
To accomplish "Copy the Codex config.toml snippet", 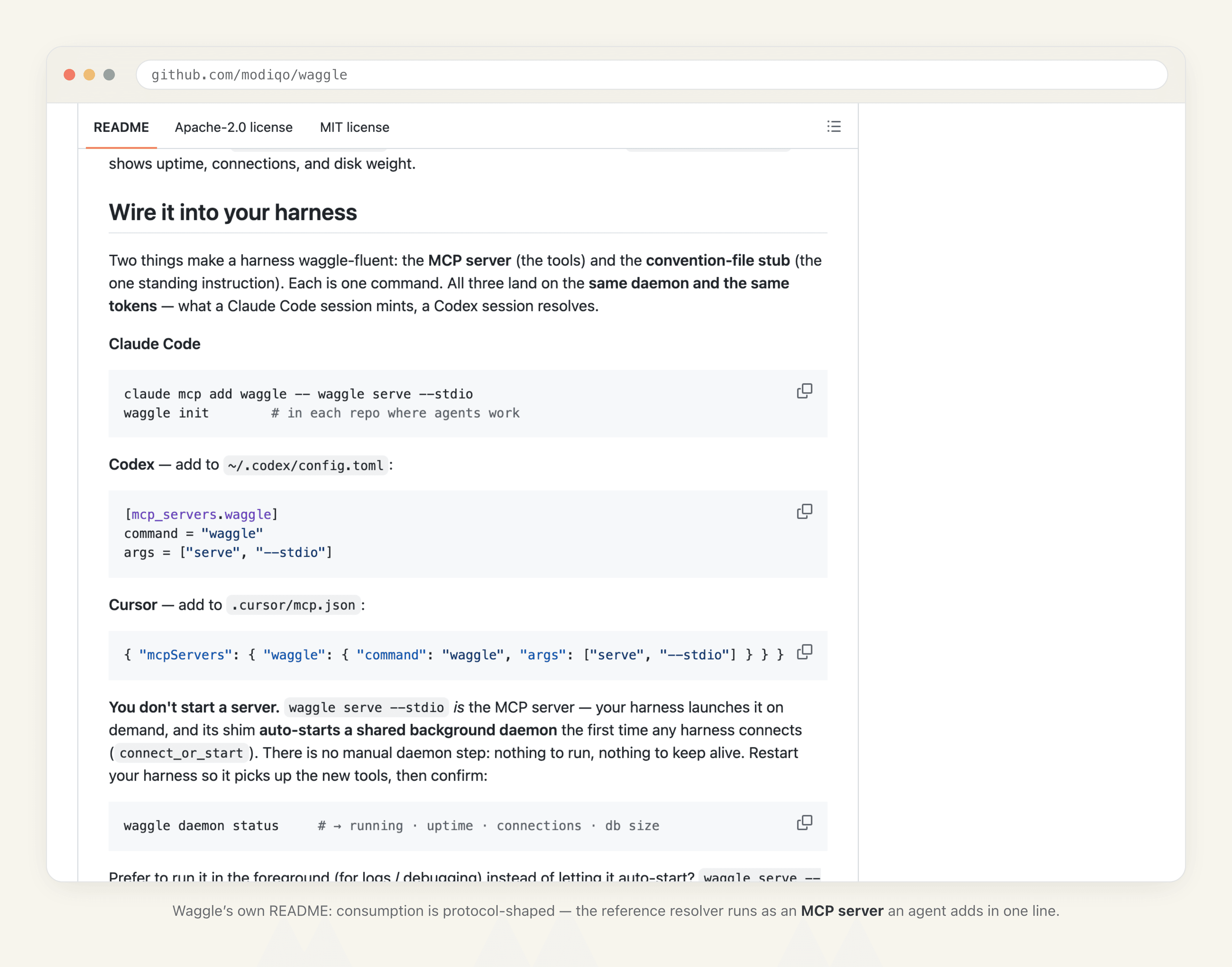I will 804,512.
